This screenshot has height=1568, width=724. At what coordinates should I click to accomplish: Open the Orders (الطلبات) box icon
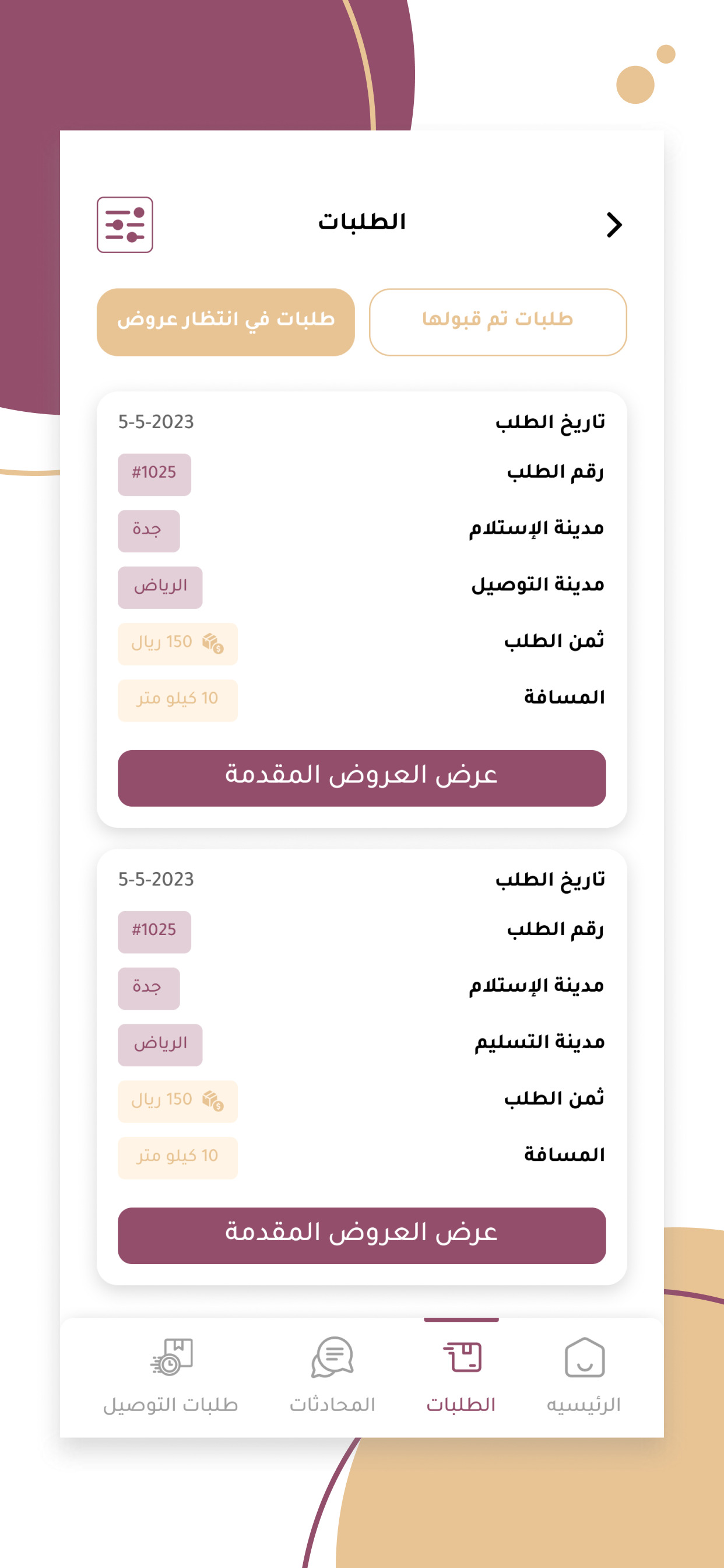coord(462,1357)
